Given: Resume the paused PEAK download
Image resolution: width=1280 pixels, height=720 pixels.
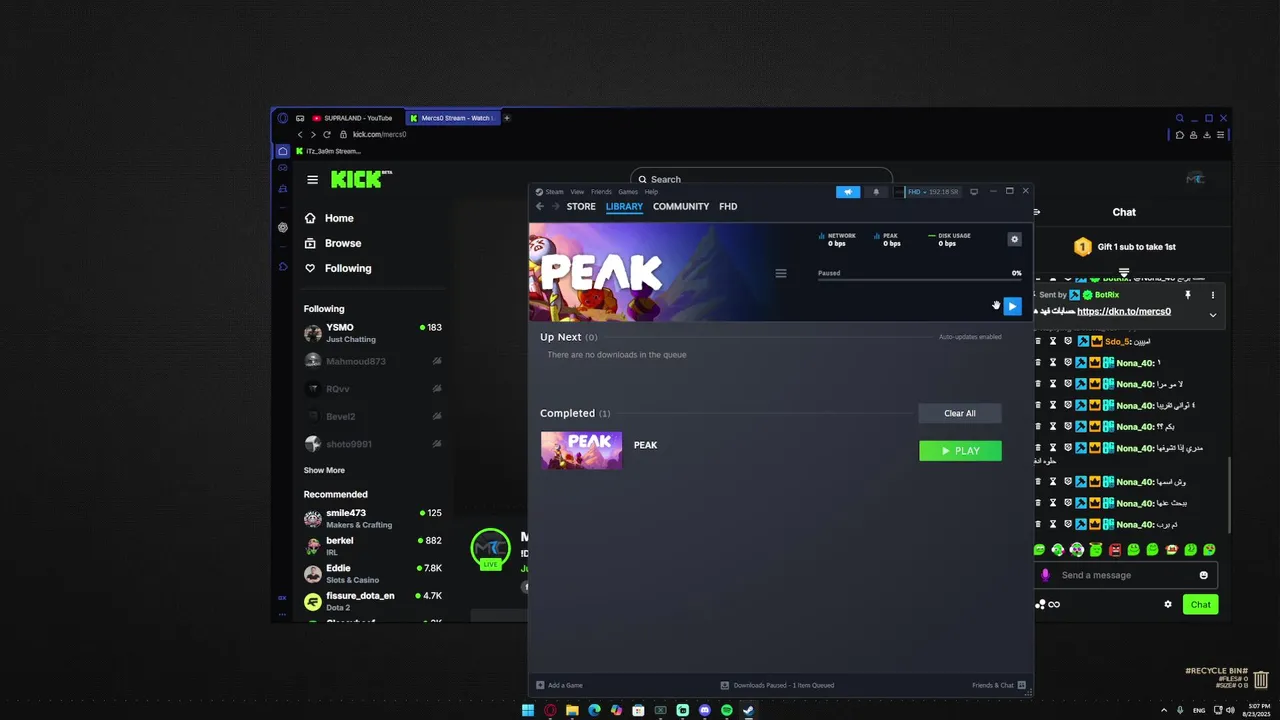Looking at the screenshot, I should click(x=1012, y=307).
